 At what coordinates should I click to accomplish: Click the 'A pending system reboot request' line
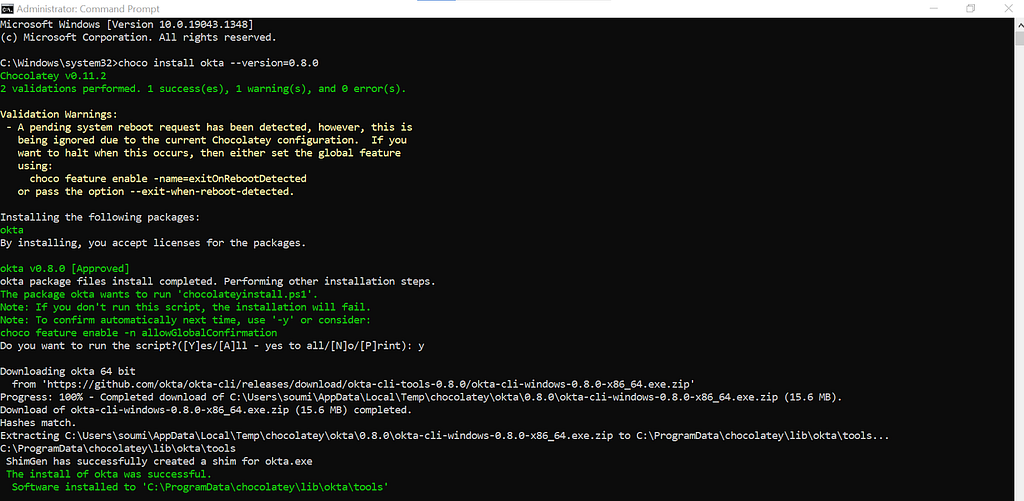coord(209,127)
